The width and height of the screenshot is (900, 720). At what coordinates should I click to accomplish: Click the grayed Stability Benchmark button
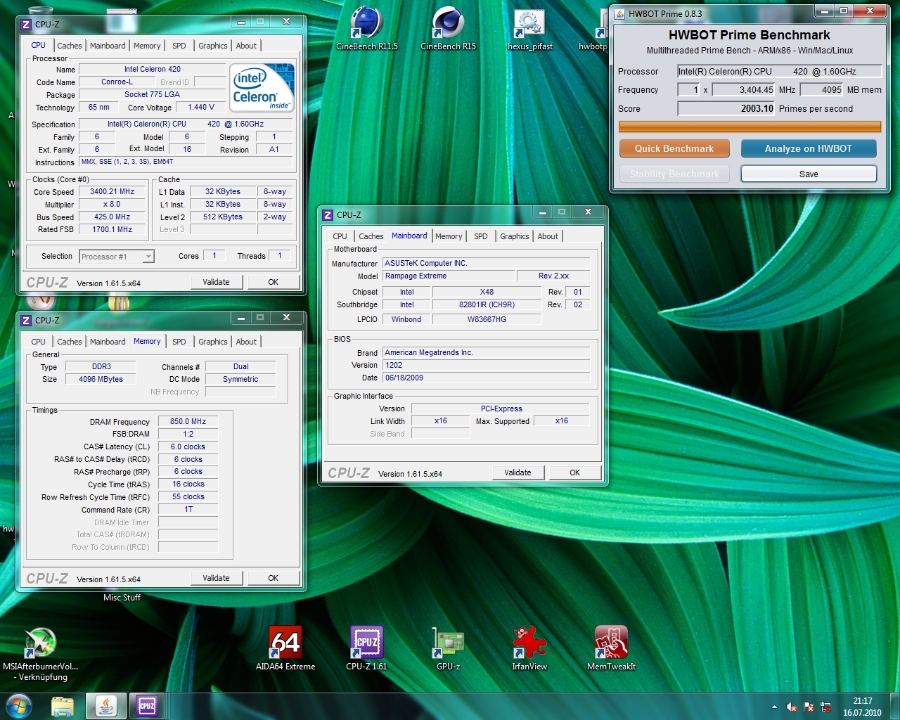(674, 174)
